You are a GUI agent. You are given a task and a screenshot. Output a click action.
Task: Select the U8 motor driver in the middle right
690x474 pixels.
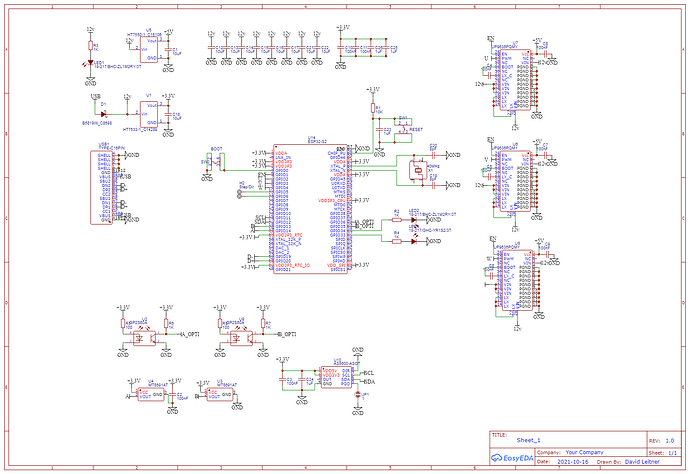click(x=515, y=181)
